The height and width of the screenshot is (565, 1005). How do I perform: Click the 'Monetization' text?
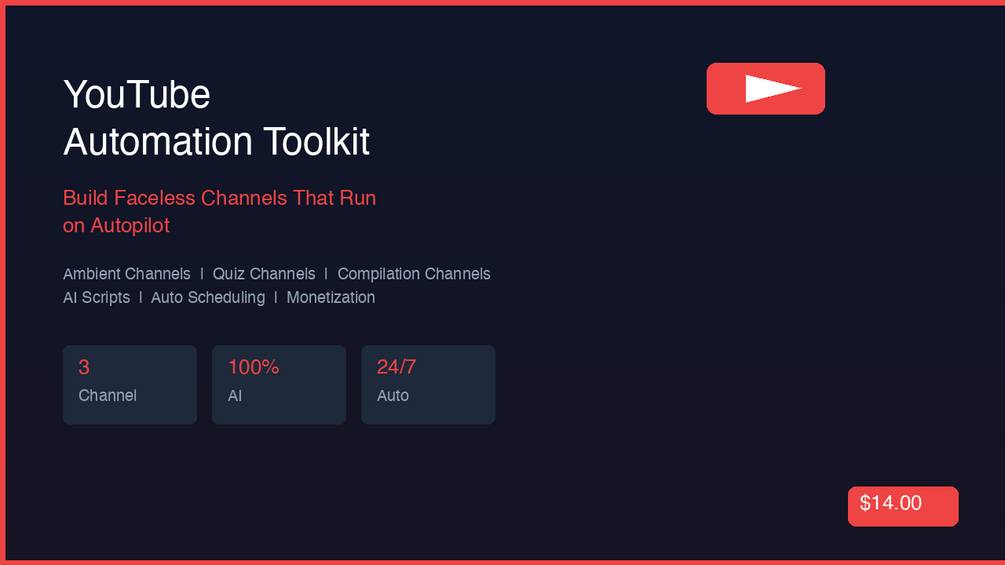[331, 297]
